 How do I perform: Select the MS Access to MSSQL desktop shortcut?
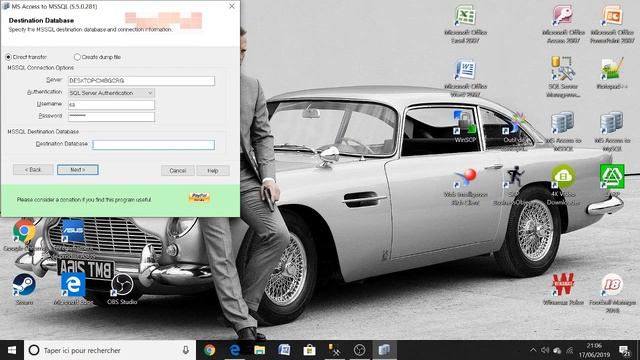point(563,131)
